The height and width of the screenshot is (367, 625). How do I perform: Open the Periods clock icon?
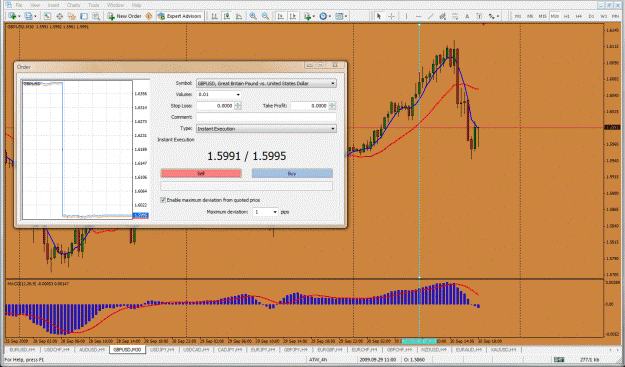323,16
